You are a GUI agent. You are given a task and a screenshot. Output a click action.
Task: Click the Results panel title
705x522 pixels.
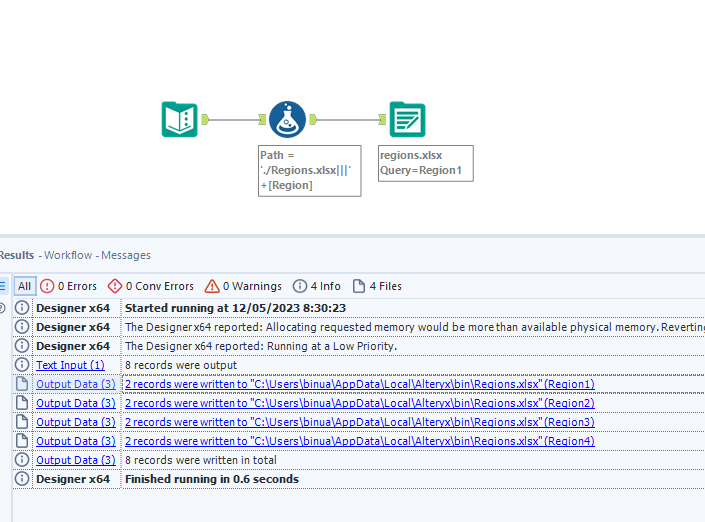coord(17,255)
